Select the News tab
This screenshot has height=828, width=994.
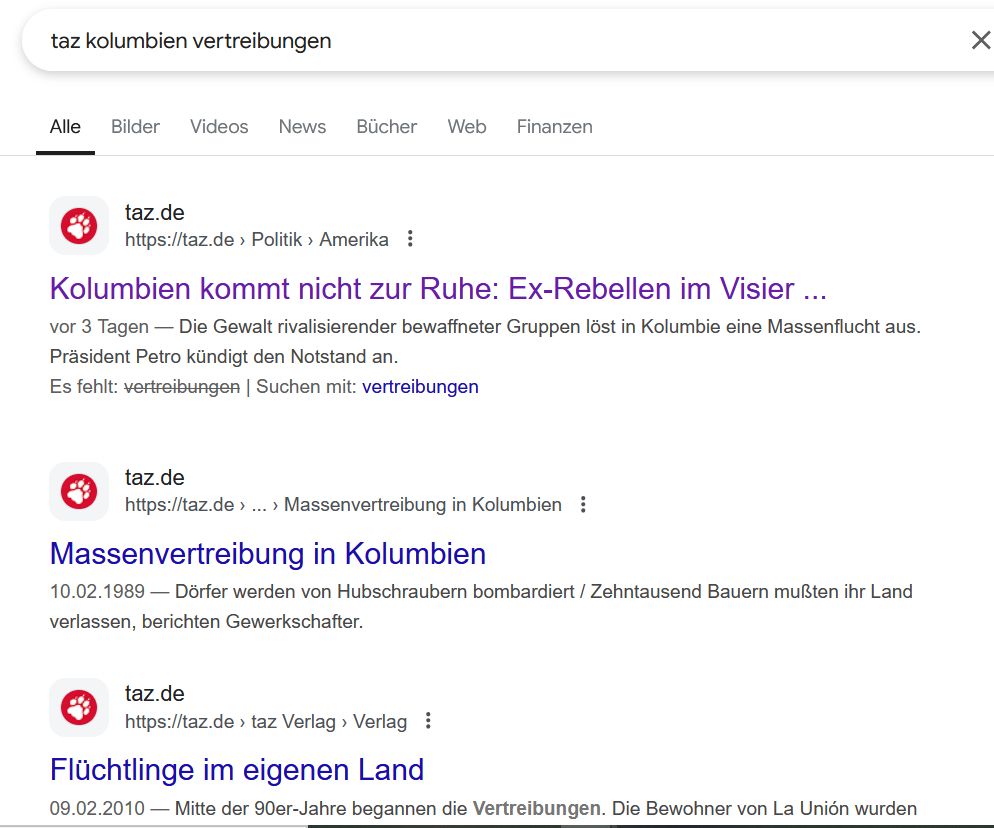pyautogui.click(x=302, y=127)
